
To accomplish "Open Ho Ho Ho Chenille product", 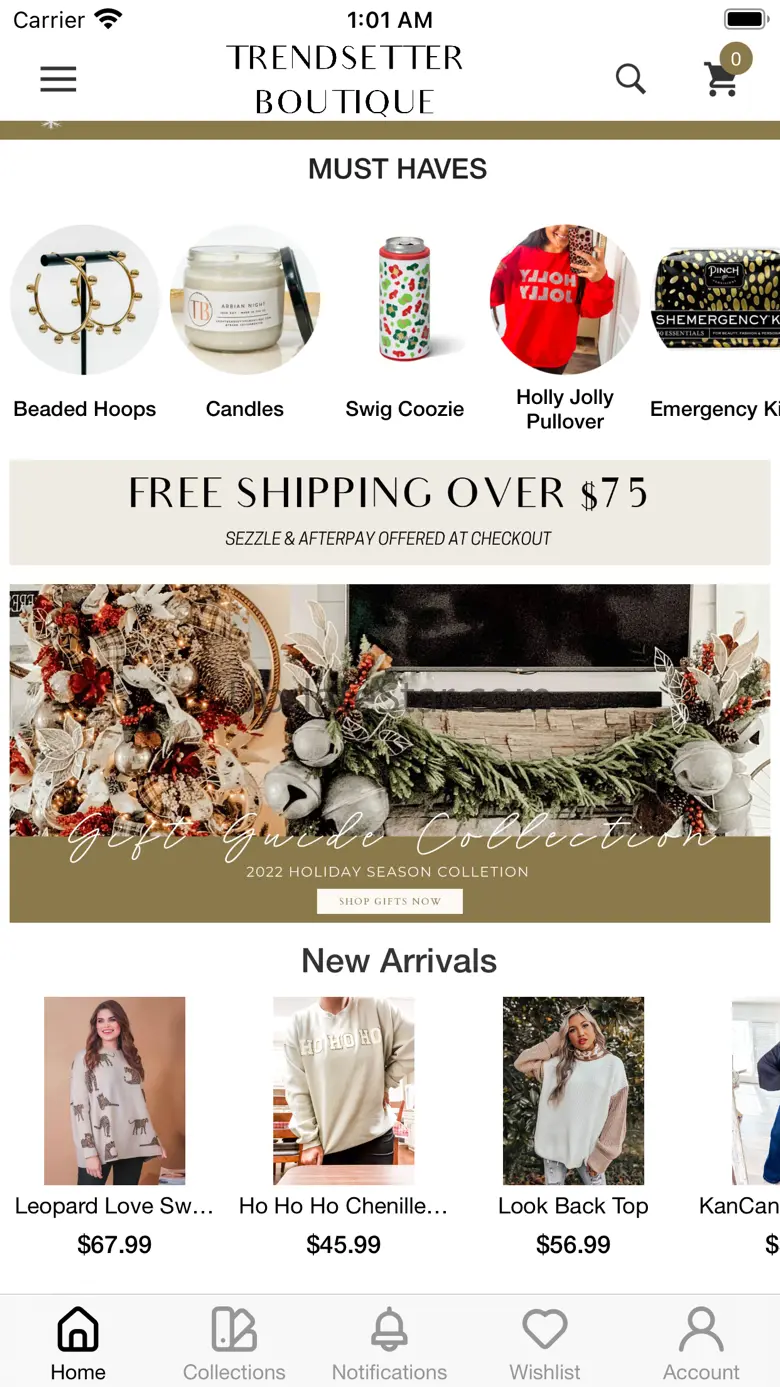I will (x=344, y=1091).
